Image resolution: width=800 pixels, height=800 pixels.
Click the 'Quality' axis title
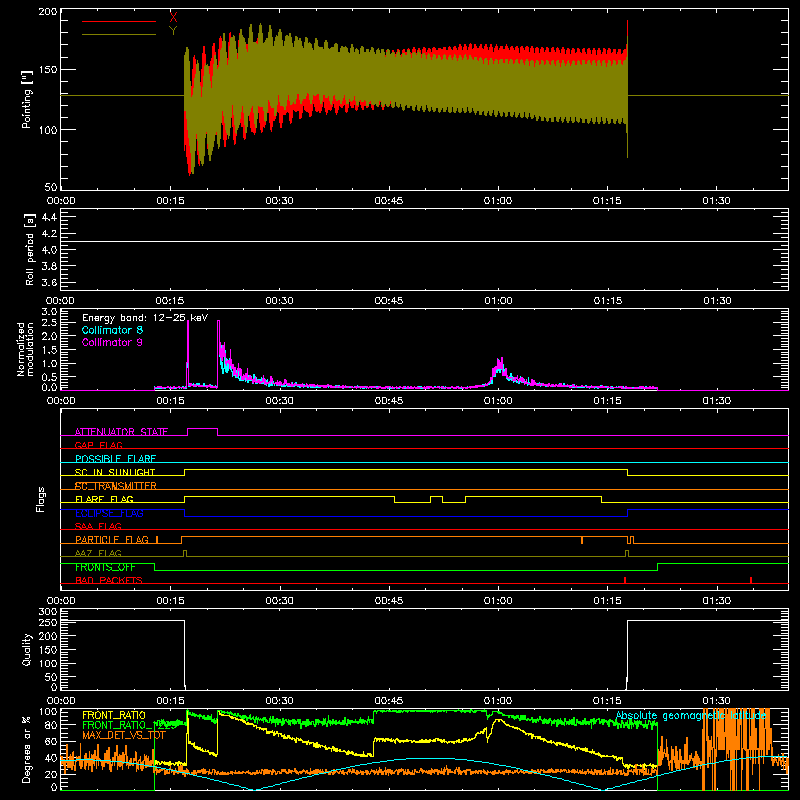(27, 649)
